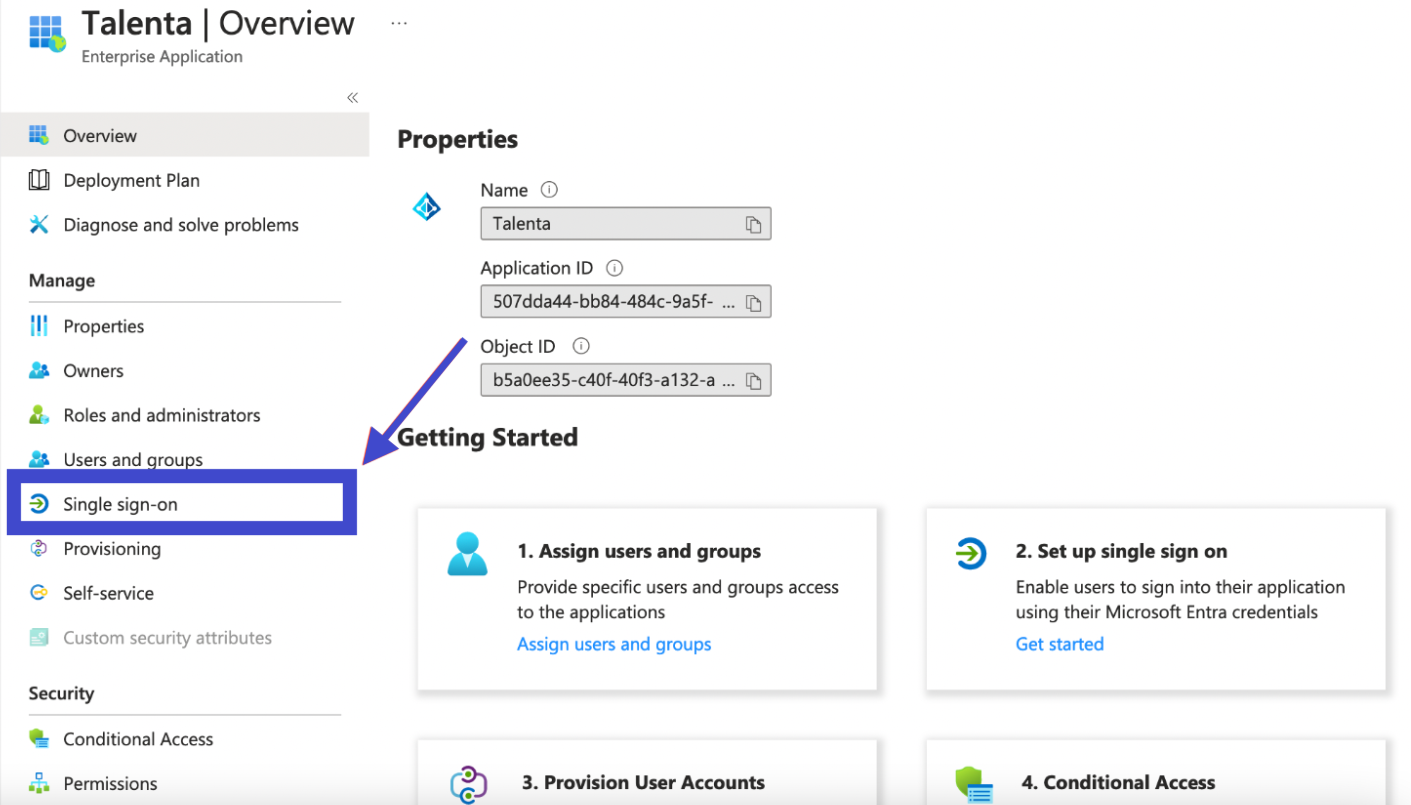Open the more options ellipsis in header
Viewport: 1411px width, 805px height.
coord(399,23)
